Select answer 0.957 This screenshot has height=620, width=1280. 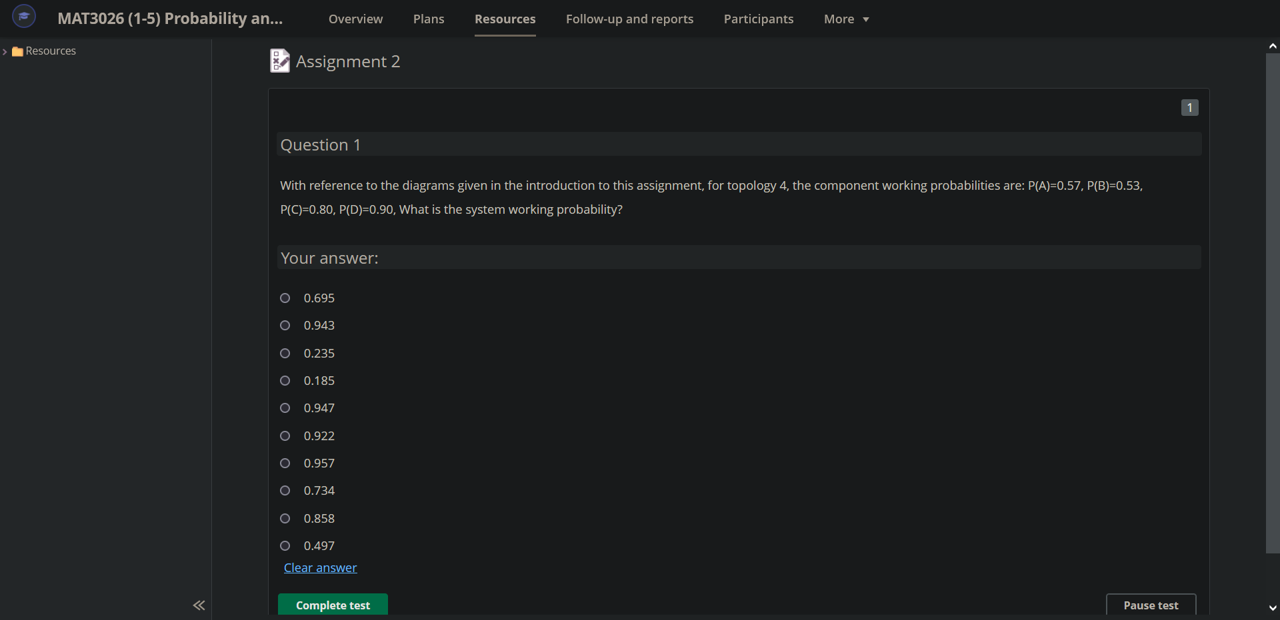click(x=285, y=463)
